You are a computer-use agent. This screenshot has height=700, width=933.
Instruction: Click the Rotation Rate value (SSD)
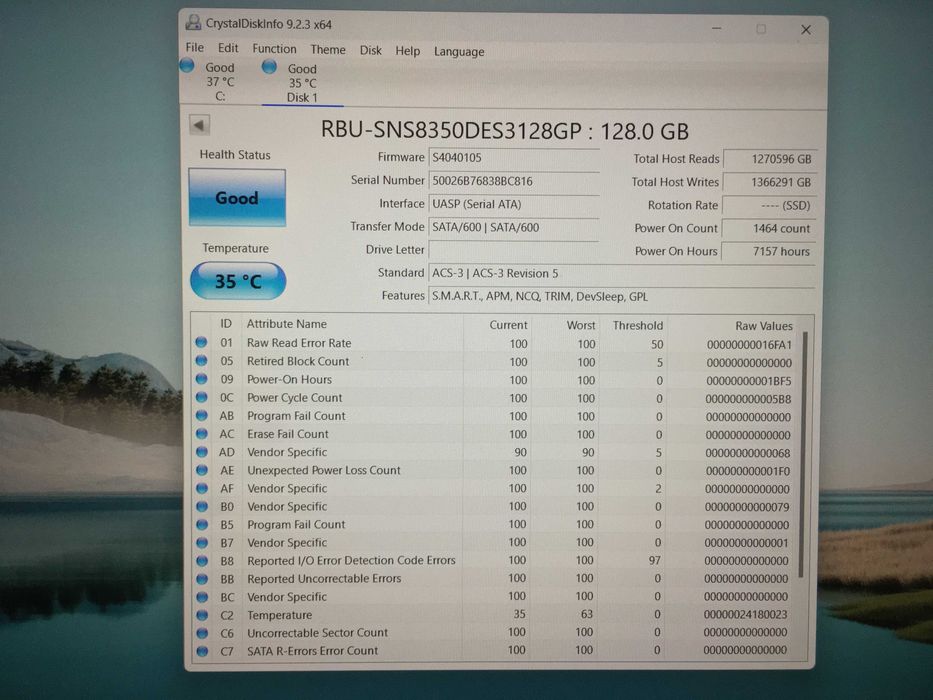click(x=769, y=205)
